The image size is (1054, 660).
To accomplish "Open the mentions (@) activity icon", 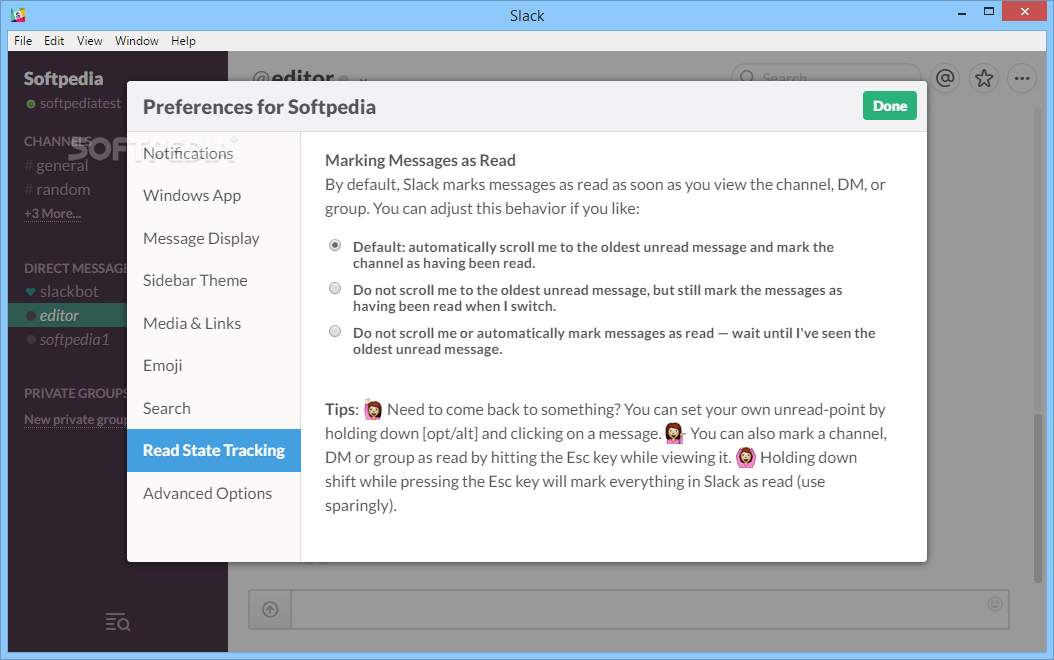I will click(945, 79).
